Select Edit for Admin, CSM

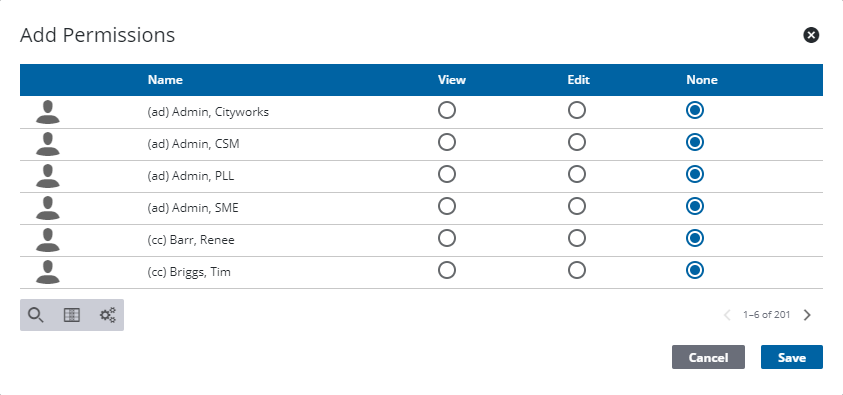point(576,142)
